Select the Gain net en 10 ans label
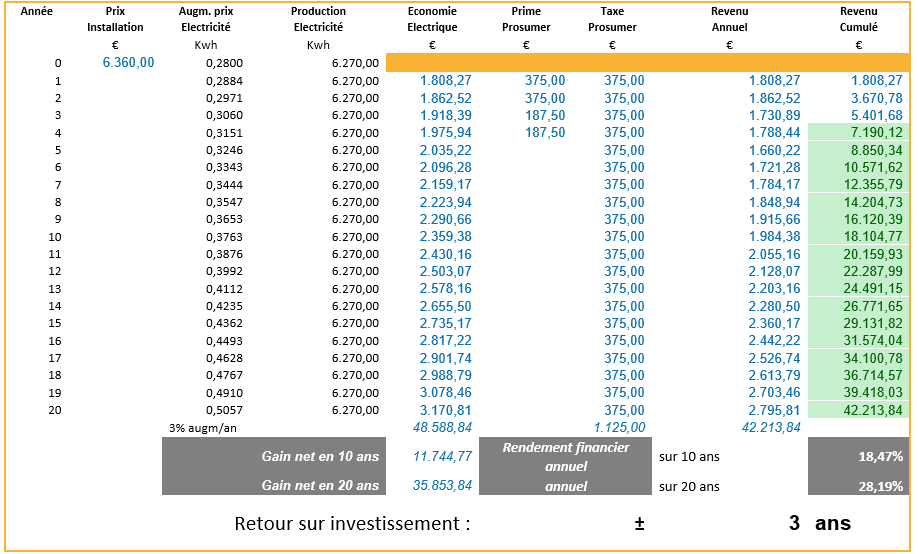This screenshot has height=554, width=918. 320,456
